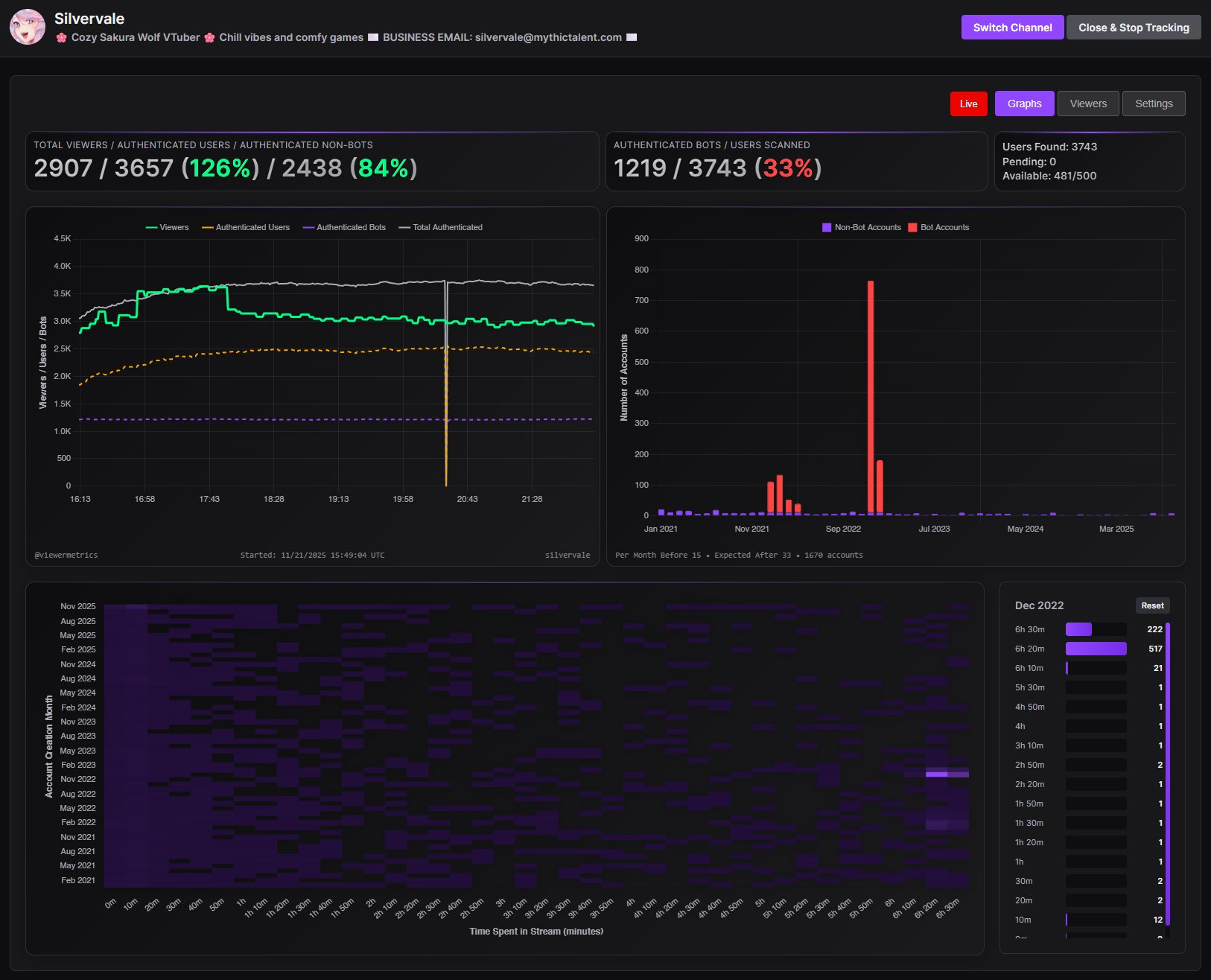Click the red Live indicator button

(x=968, y=104)
